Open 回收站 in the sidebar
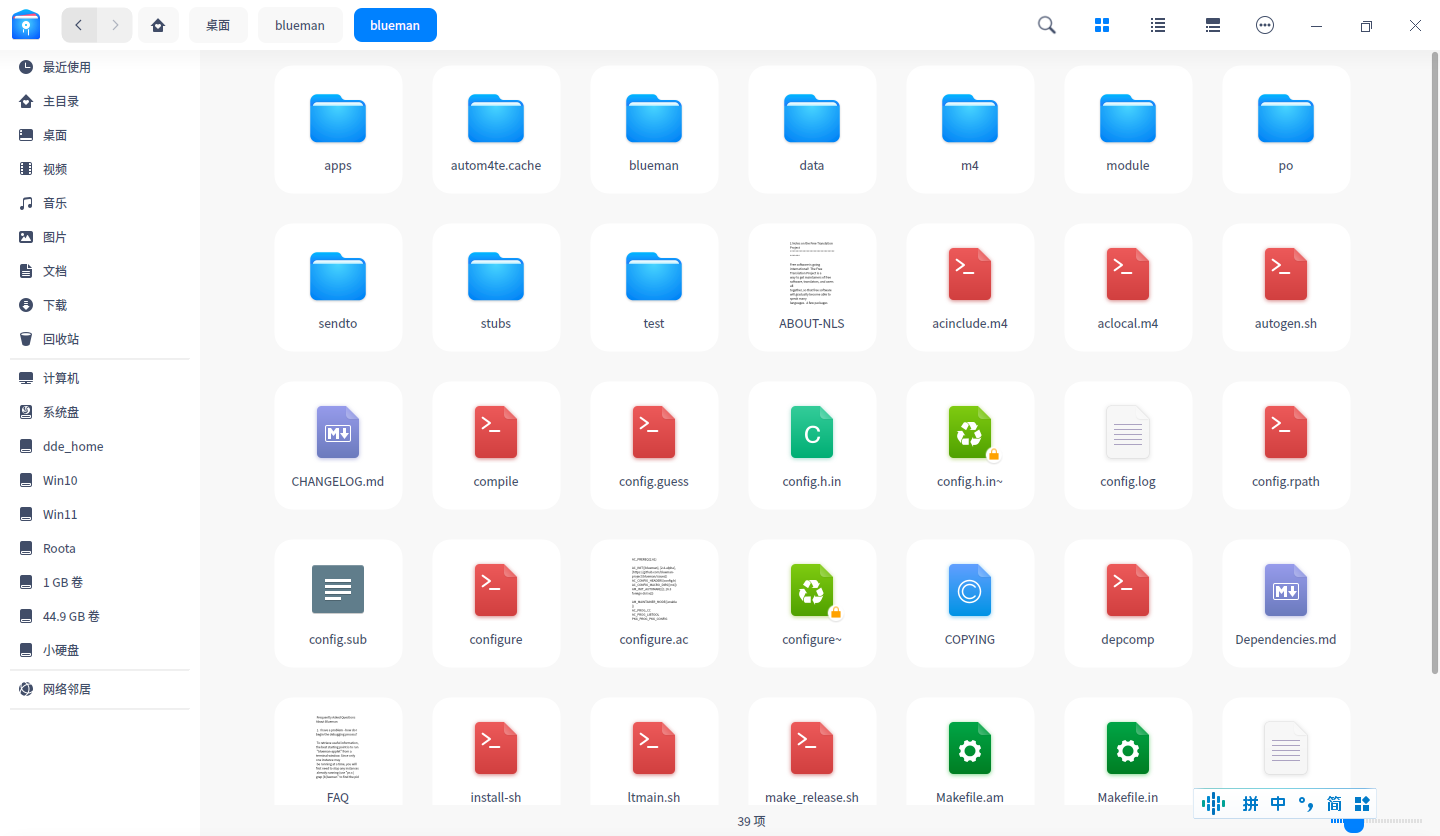The image size is (1440, 836). pyautogui.click(x=61, y=339)
